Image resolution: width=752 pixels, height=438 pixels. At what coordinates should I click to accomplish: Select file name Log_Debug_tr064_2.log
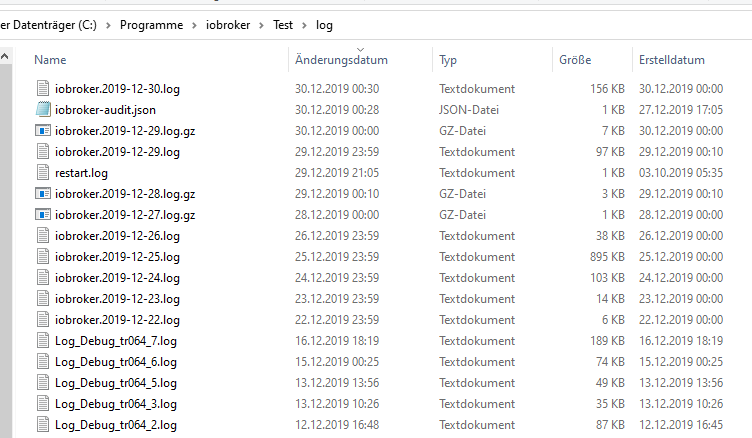116,425
